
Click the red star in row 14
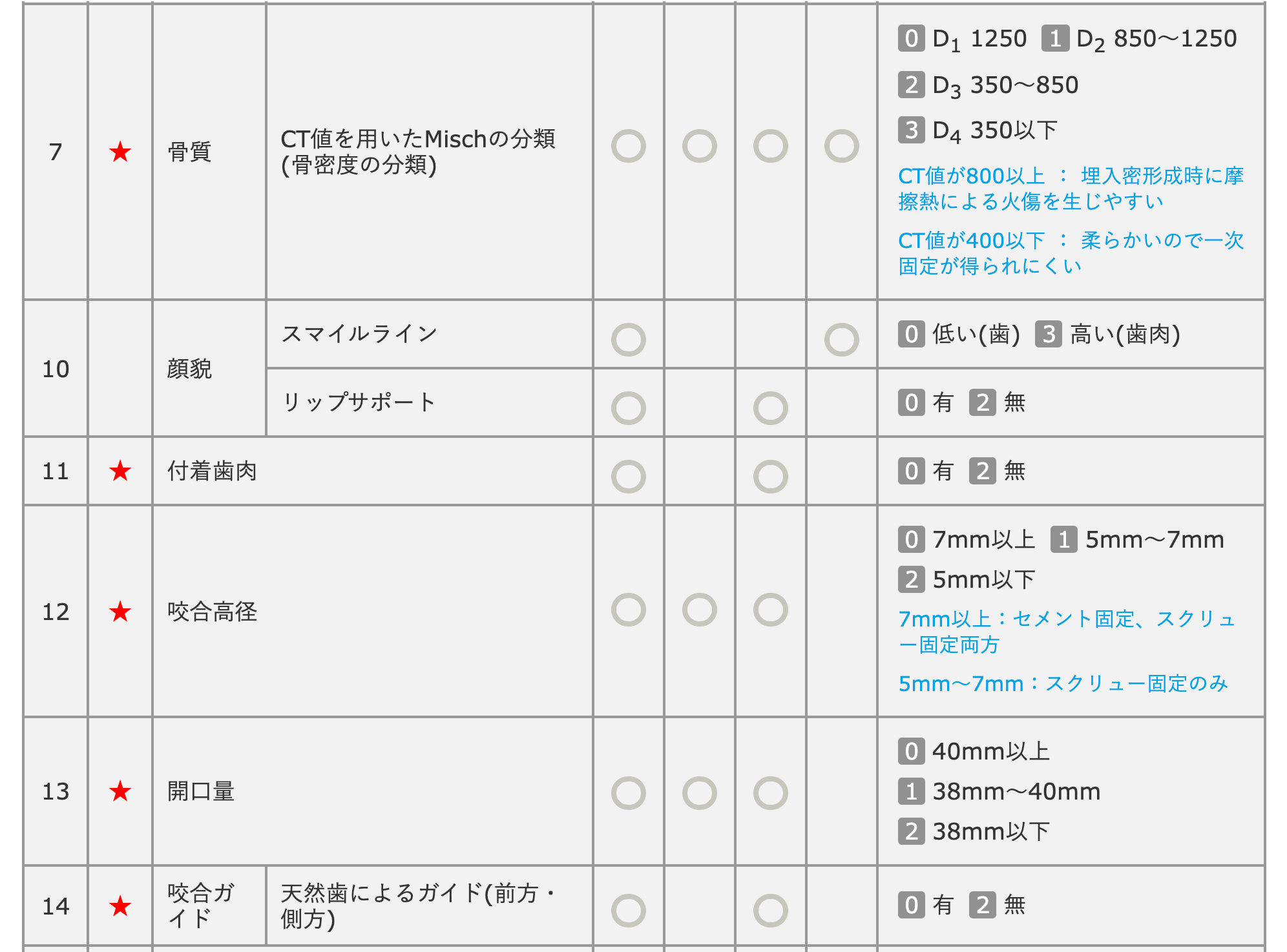click(x=120, y=906)
